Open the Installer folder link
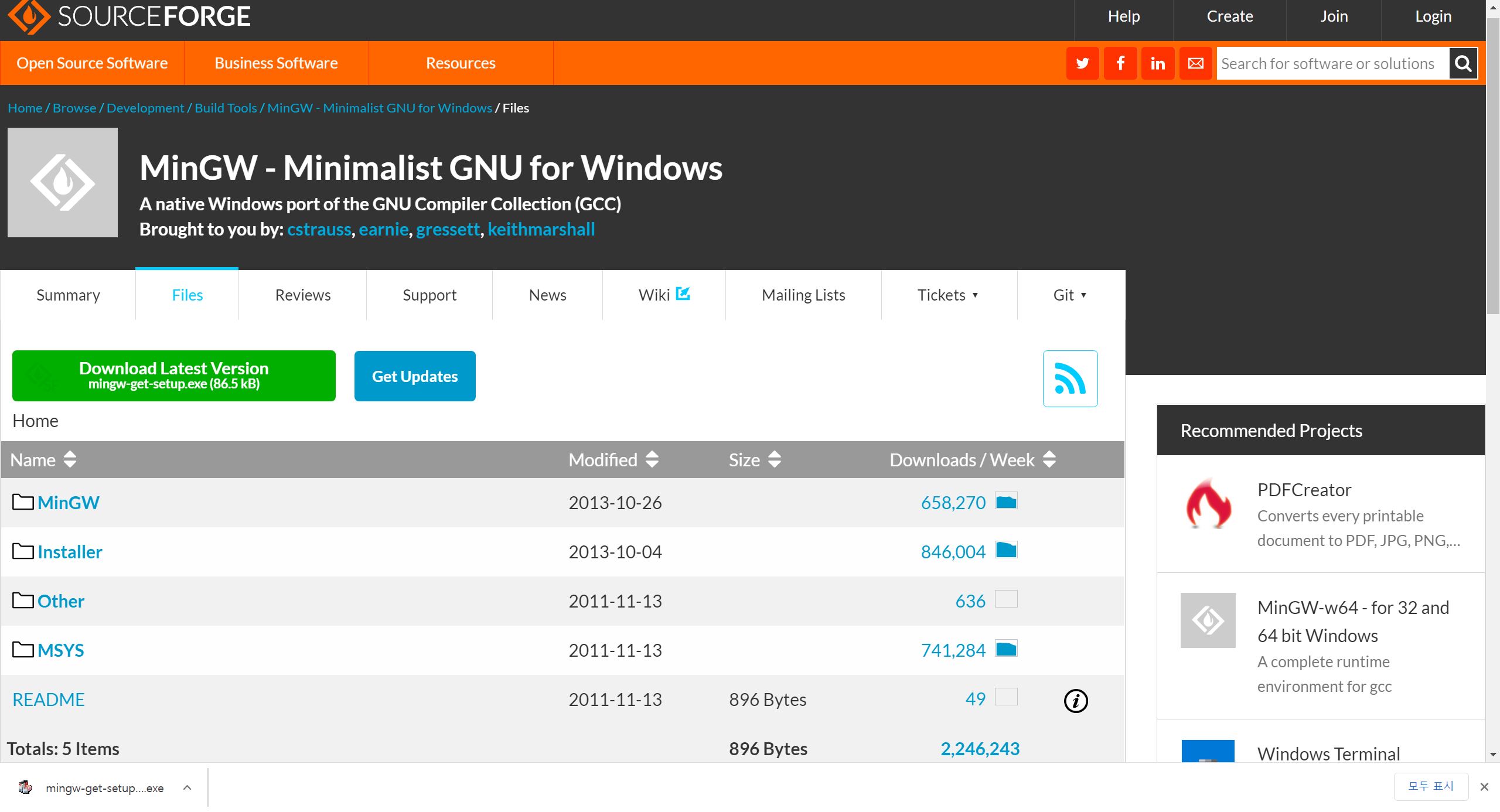 70,552
